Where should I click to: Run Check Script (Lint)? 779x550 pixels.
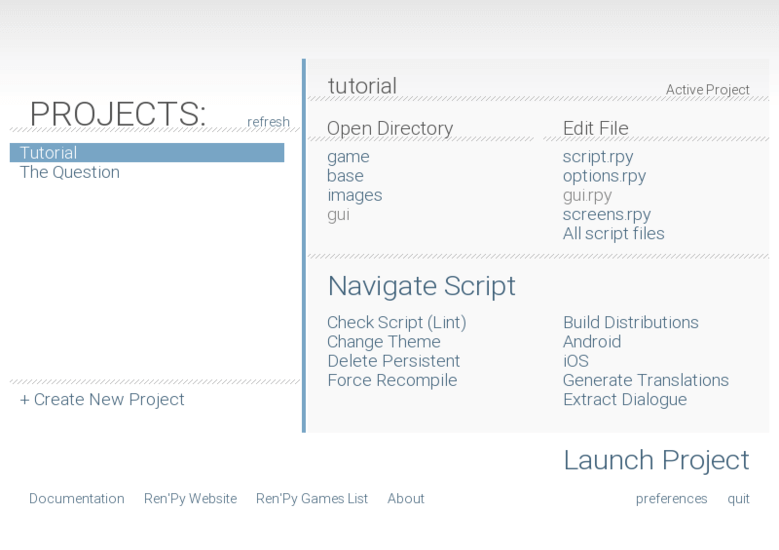pos(396,323)
